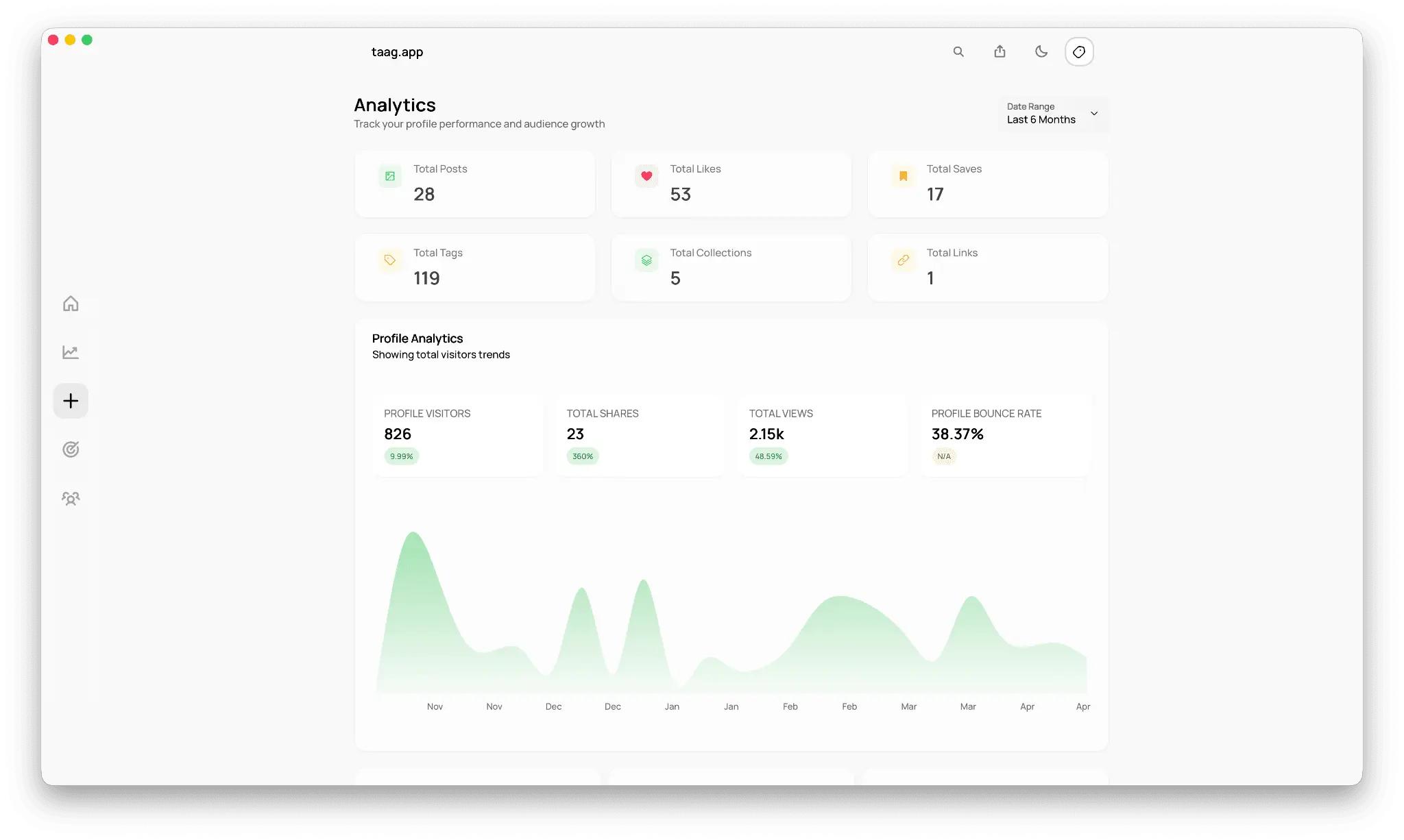The width and height of the screenshot is (1404, 840).
Task: Click the Total Saves bookmark icon
Action: 904,176
